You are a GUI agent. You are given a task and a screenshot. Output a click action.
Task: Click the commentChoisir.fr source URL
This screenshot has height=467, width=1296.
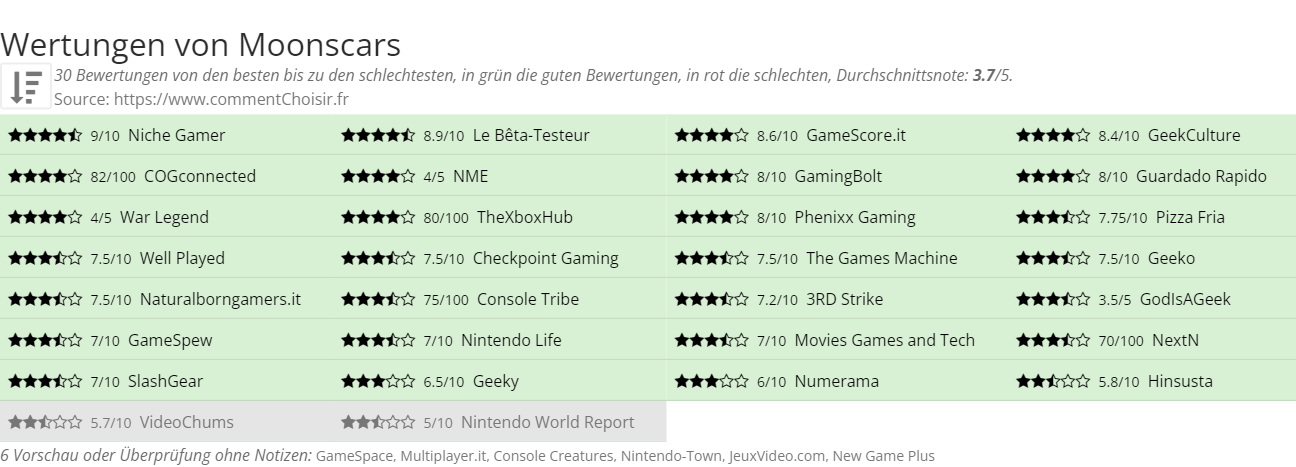(231, 98)
